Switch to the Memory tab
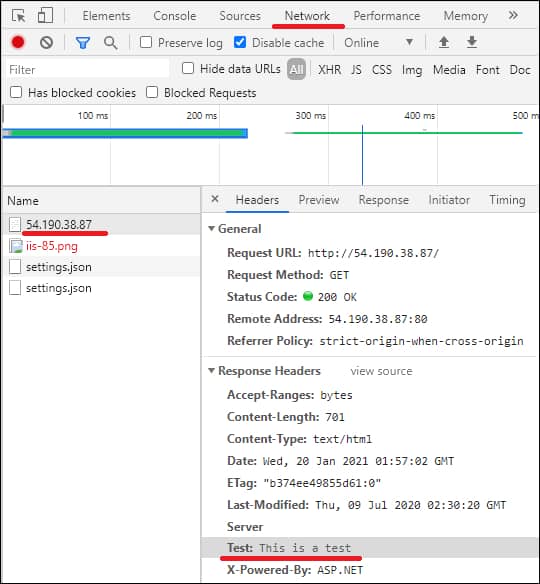540x584 pixels. click(x=466, y=16)
